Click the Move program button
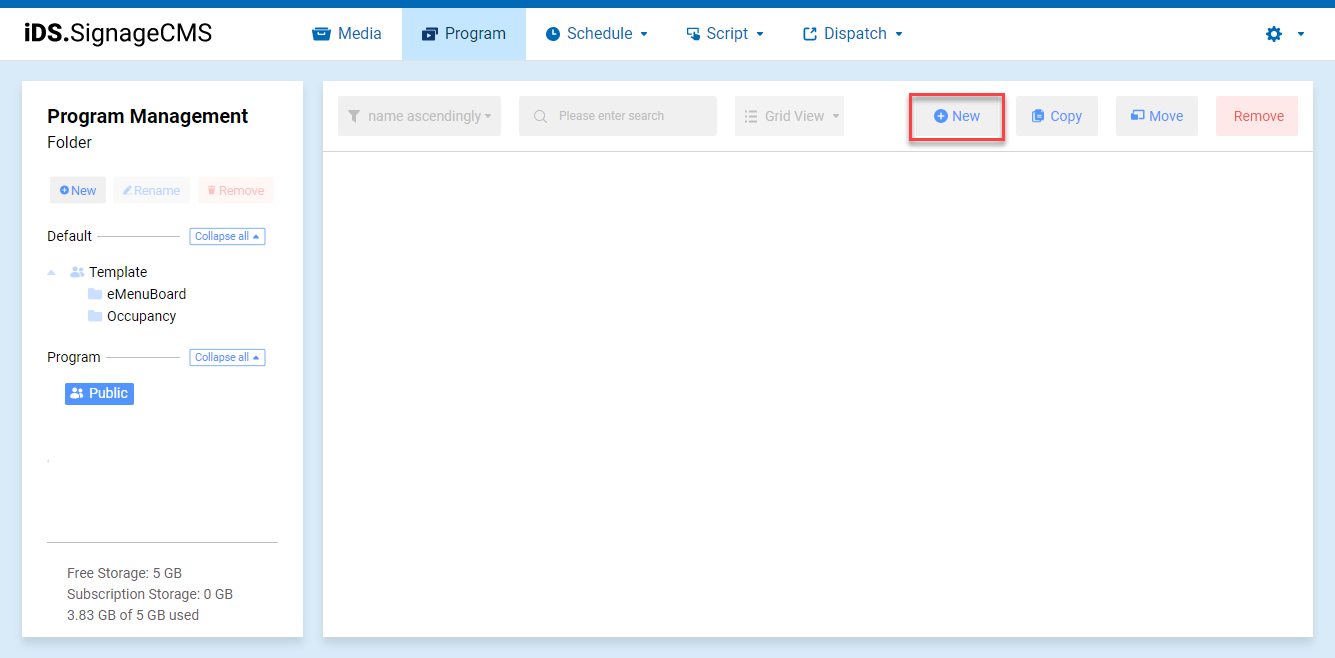This screenshot has height=658, width=1335. tap(1157, 116)
